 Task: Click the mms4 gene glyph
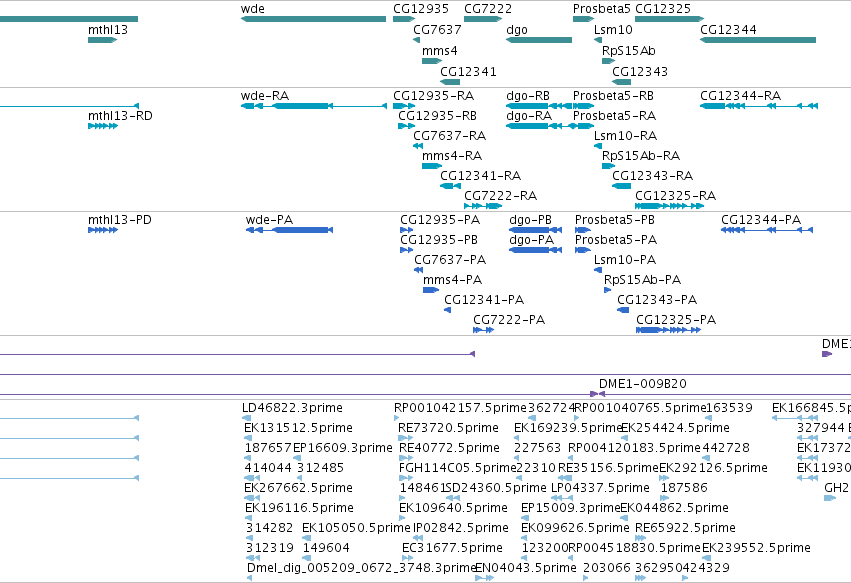tap(432, 61)
